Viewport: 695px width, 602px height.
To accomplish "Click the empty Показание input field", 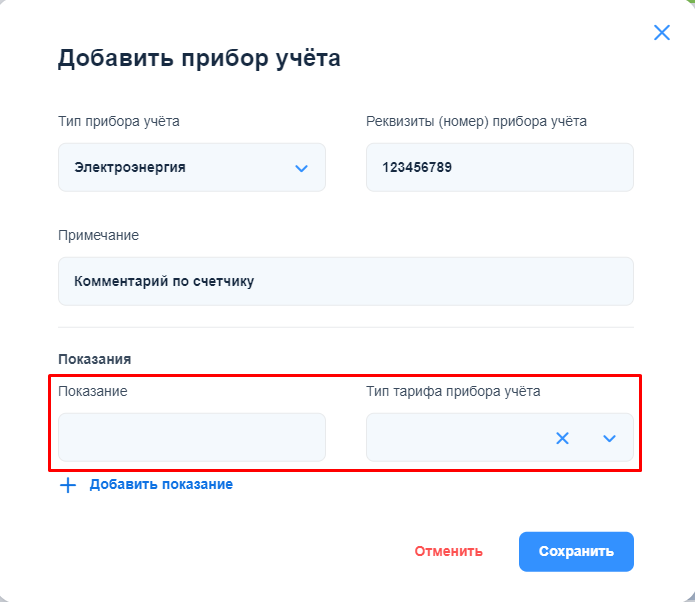I will tap(191, 438).
